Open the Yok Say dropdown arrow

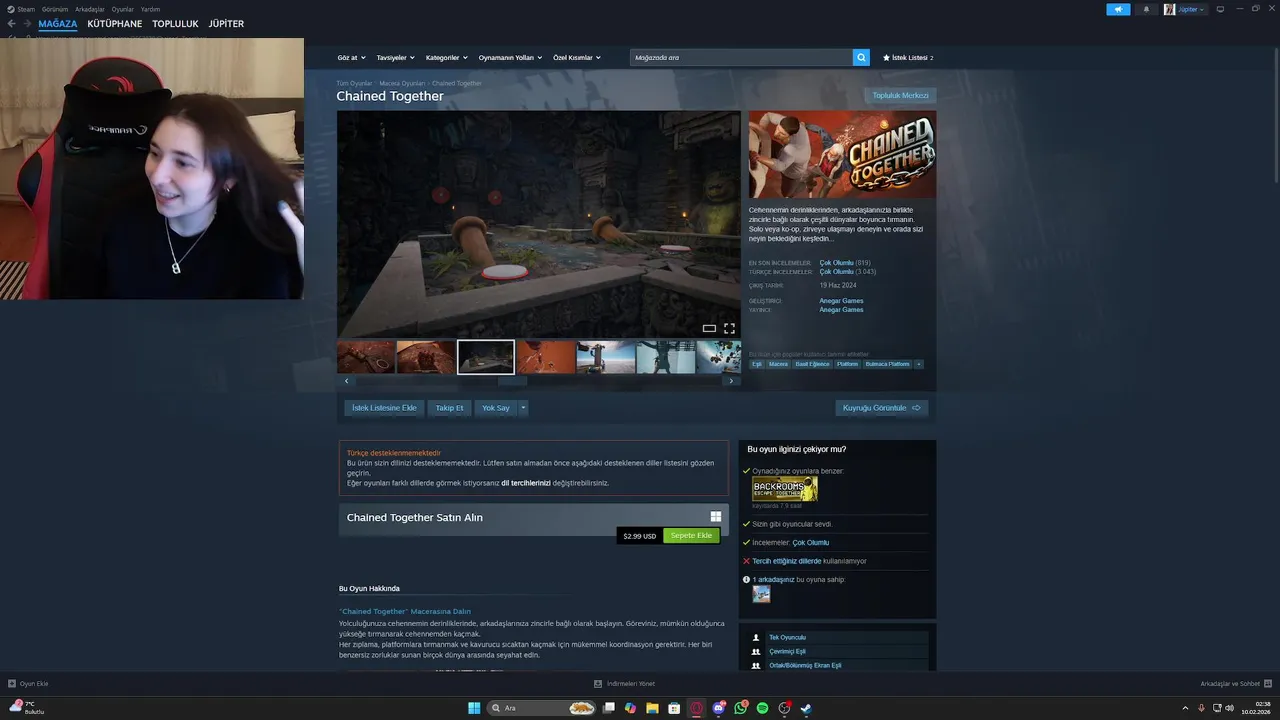523,408
